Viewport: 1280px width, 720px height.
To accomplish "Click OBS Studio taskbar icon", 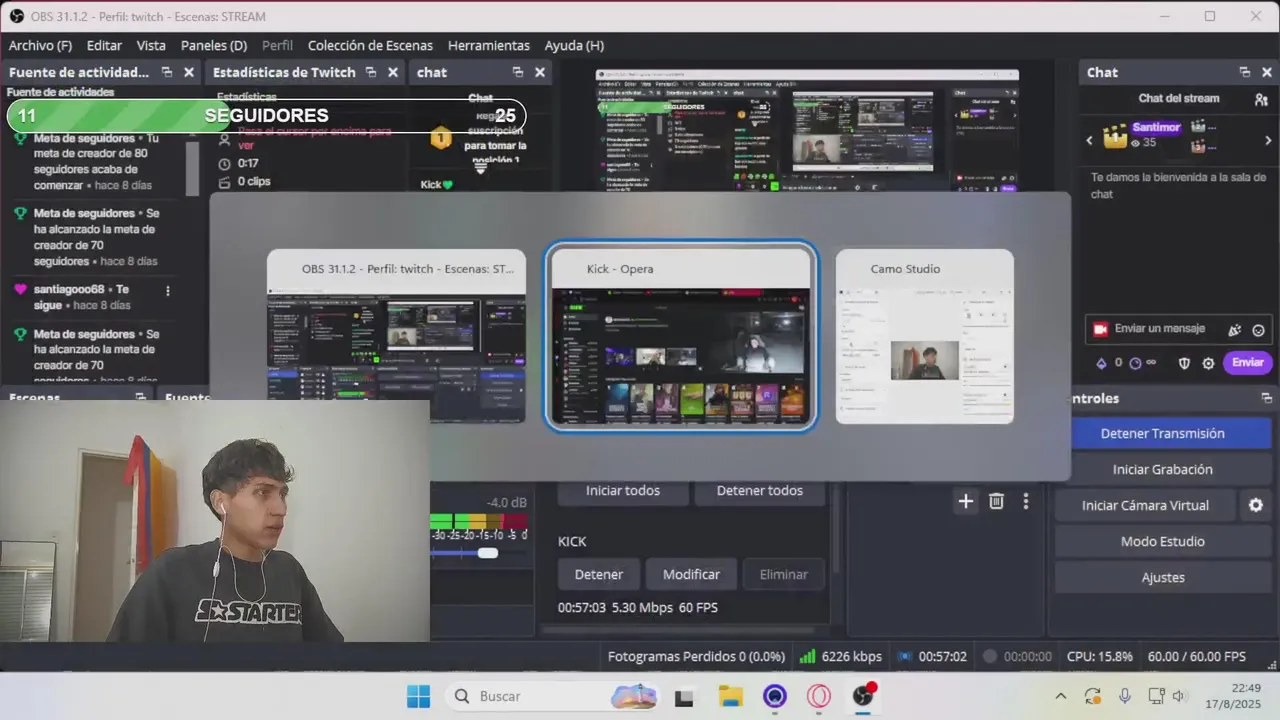I will pyautogui.click(x=863, y=696).
